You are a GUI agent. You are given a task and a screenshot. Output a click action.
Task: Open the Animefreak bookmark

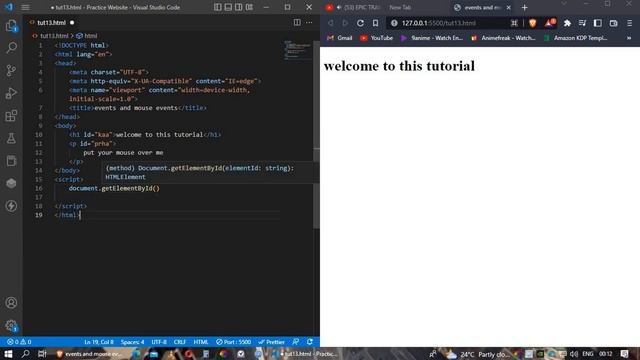point(503,38)
